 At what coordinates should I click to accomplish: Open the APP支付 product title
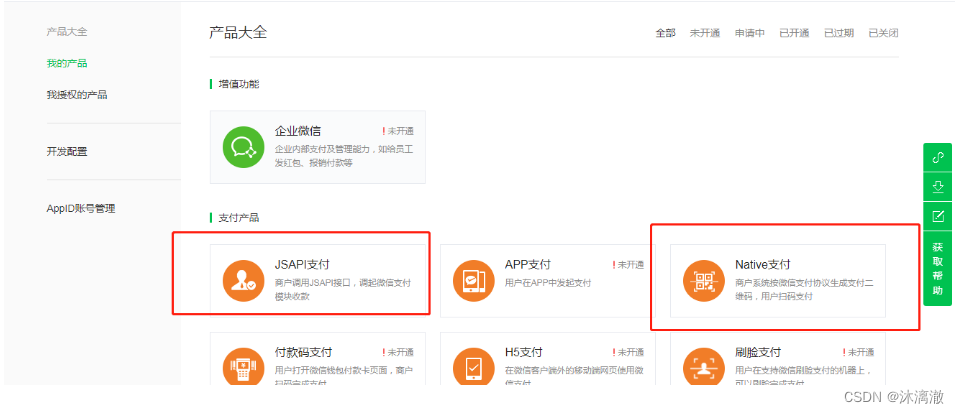coord(528,264)
